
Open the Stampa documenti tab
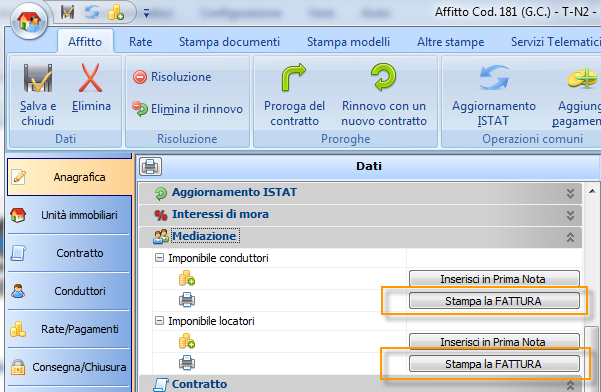point(229,41)
